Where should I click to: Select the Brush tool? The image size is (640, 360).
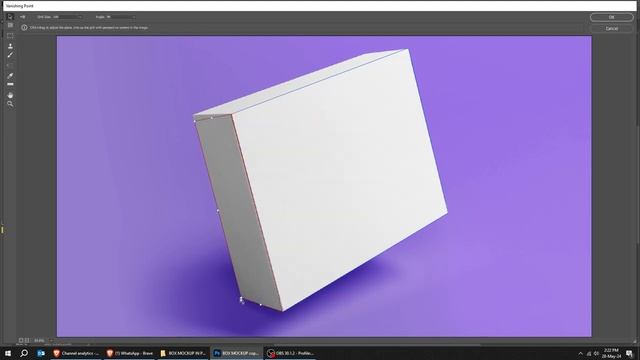coord(10,55)
